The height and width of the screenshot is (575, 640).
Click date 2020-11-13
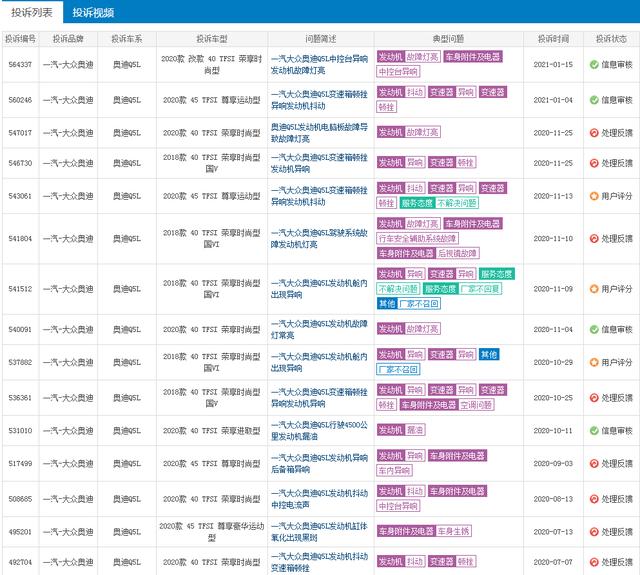[x=553, y=196]
